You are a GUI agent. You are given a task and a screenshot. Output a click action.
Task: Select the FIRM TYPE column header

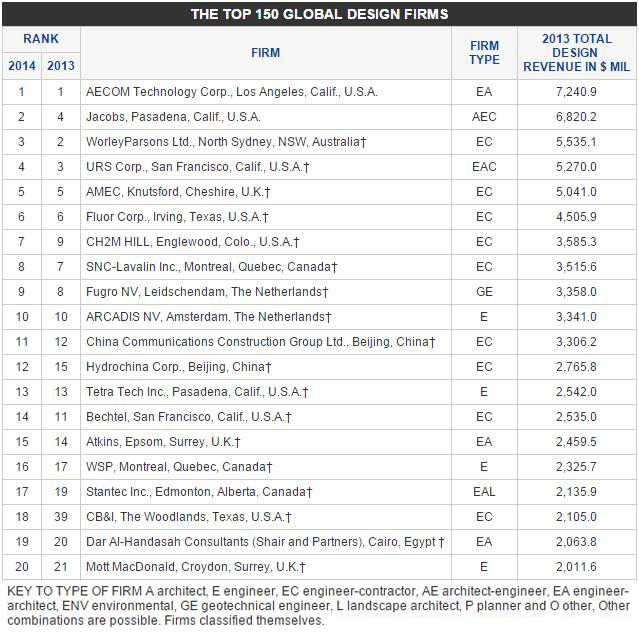click(484, 53)
